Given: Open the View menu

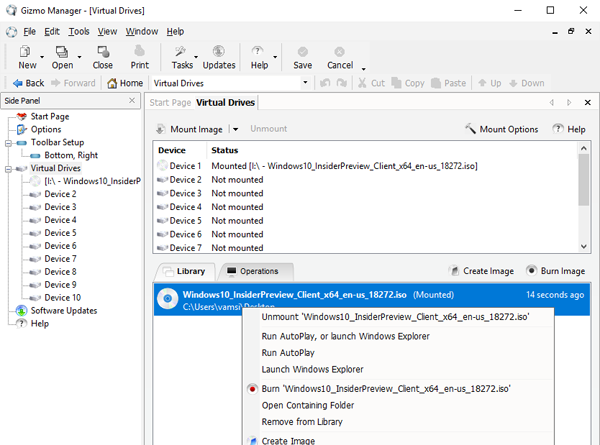Looking at the screenshot, I should coord(107,31).
